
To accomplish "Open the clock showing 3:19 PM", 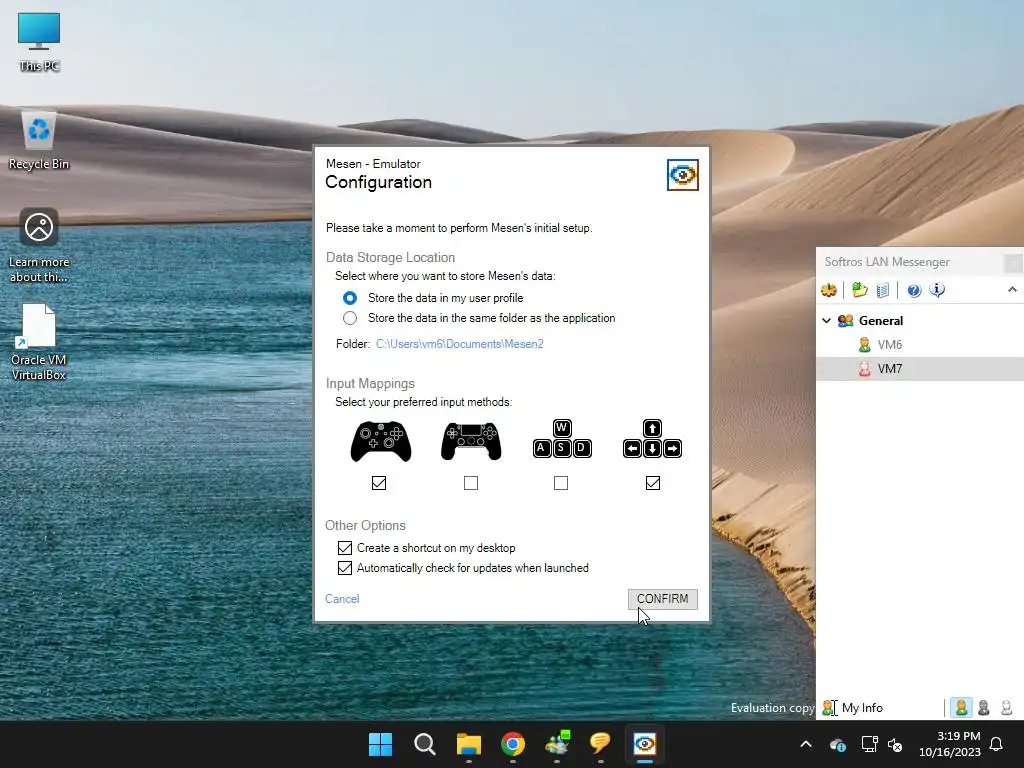I will [950, 744].
